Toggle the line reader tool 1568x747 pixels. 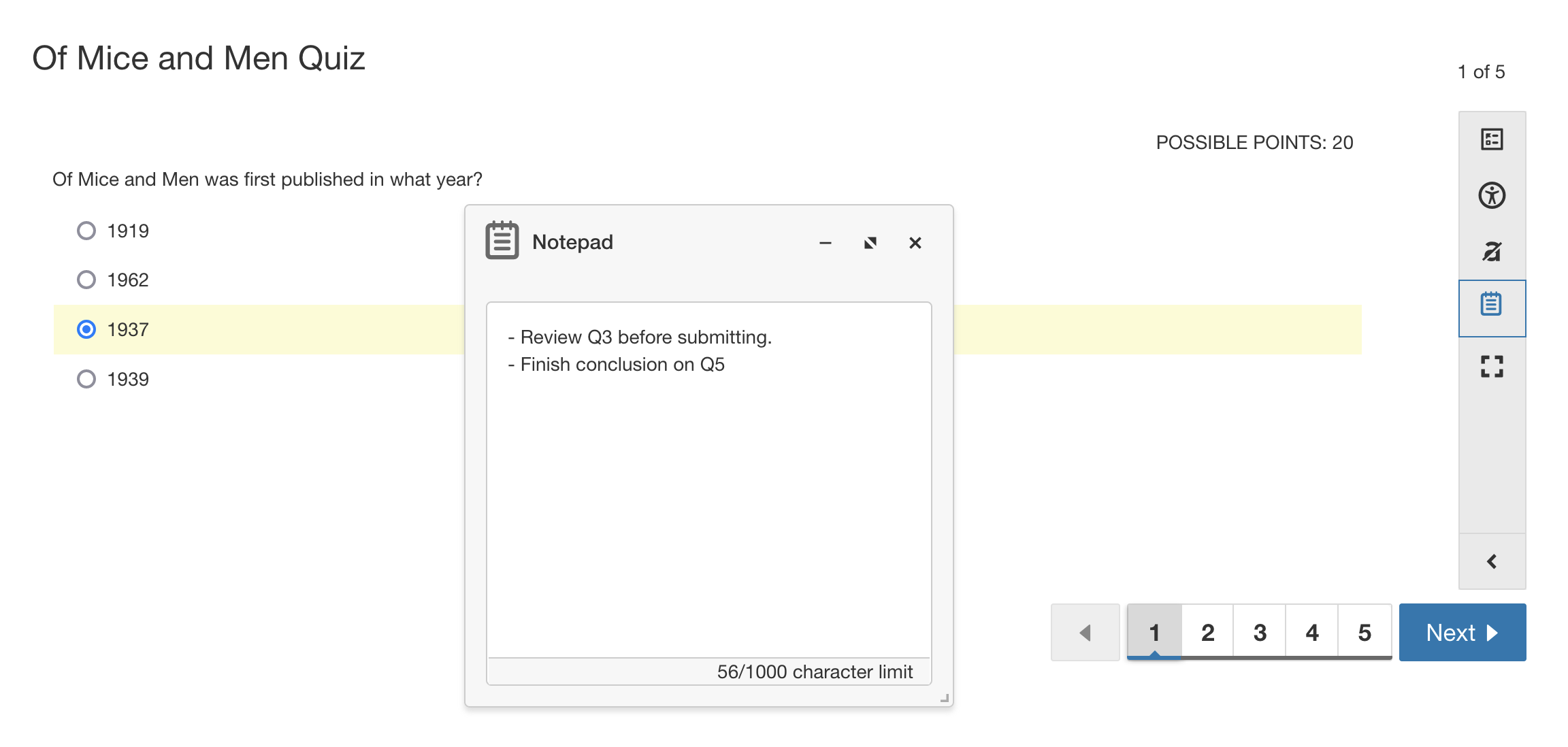pos(1492,252)
